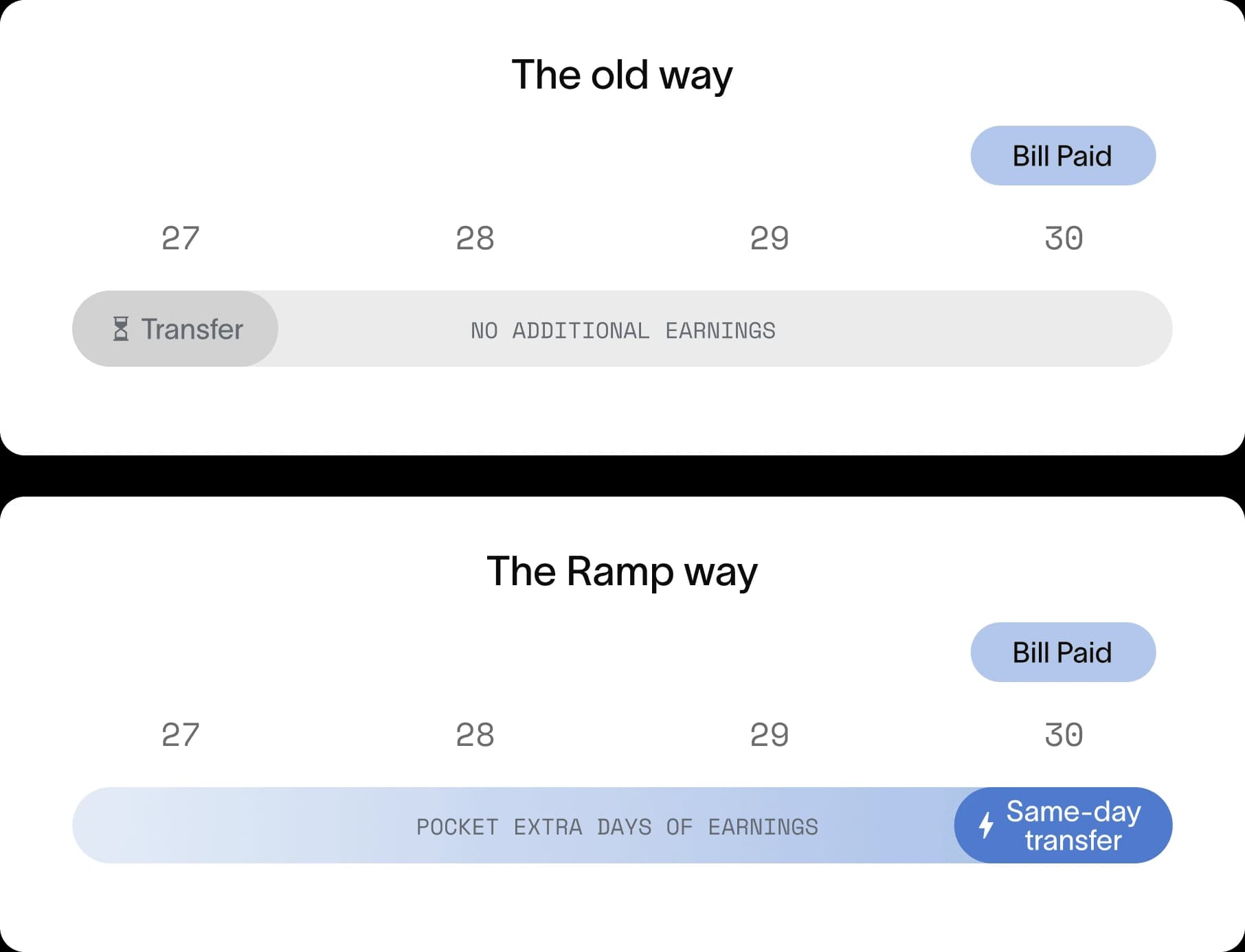Pick day 29 in the old way timeline
The height and width of the screenshot is (952, 1245).
click(769, 238)
